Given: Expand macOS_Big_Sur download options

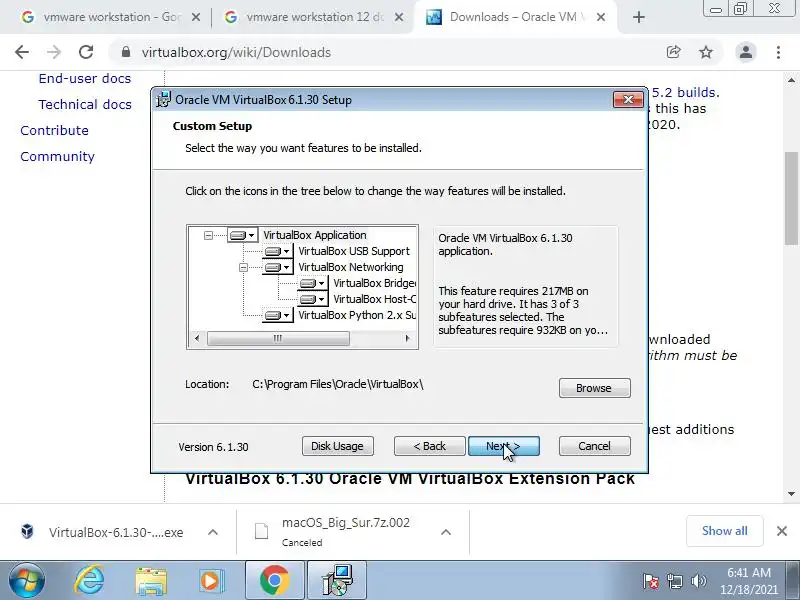Looking at the screenshot, I should point(445,532).
